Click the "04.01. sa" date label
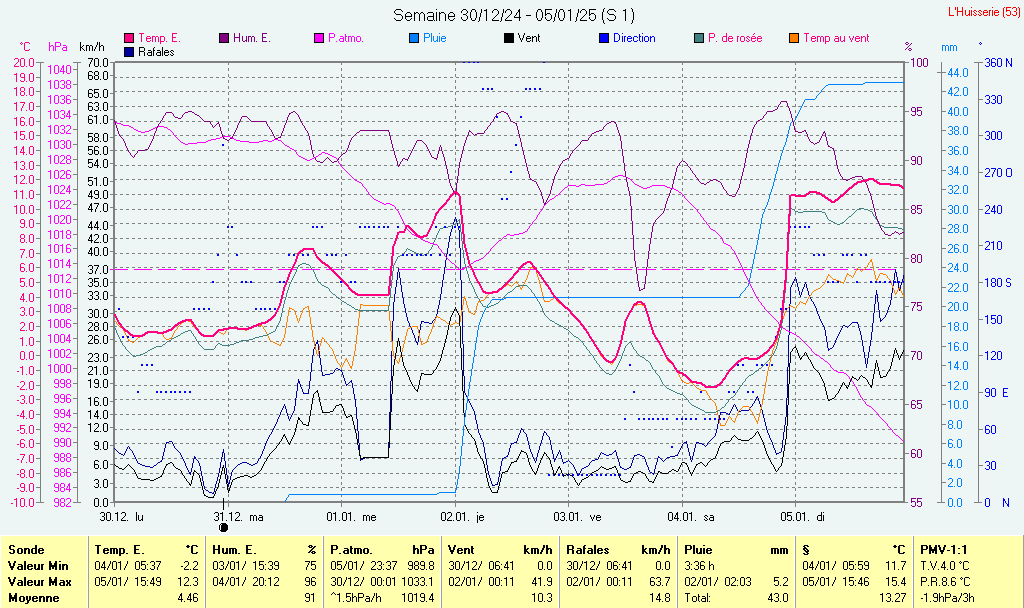Viewport: 1024px width, 608px height. coord(691,517)
